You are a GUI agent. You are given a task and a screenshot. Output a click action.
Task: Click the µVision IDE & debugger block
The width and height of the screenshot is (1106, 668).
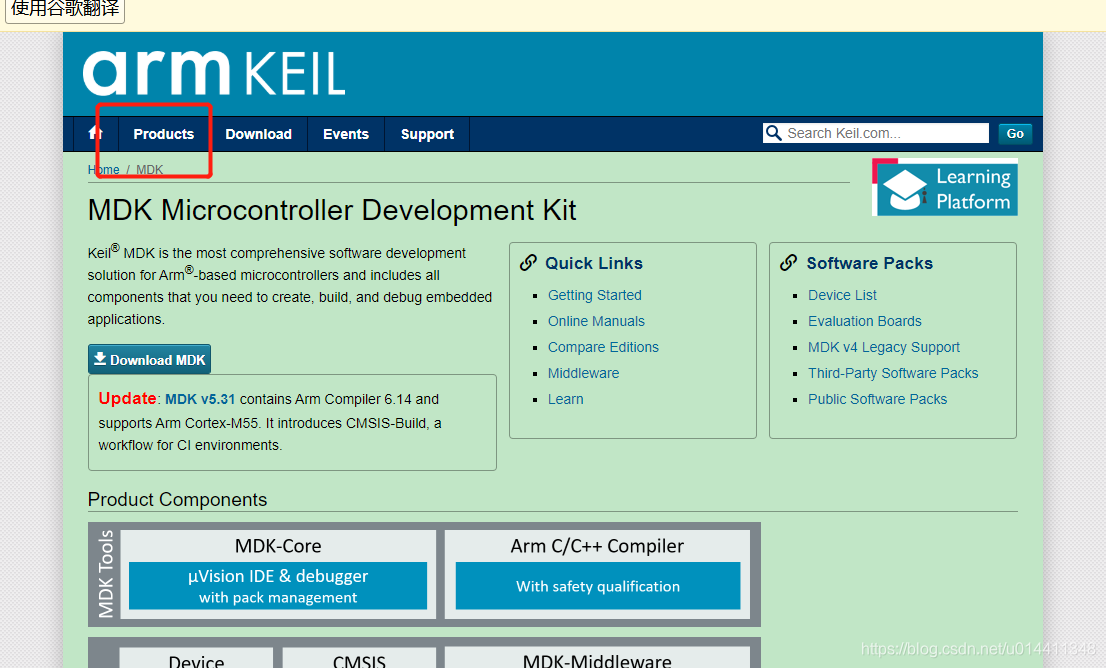click(x=278, y=585)
